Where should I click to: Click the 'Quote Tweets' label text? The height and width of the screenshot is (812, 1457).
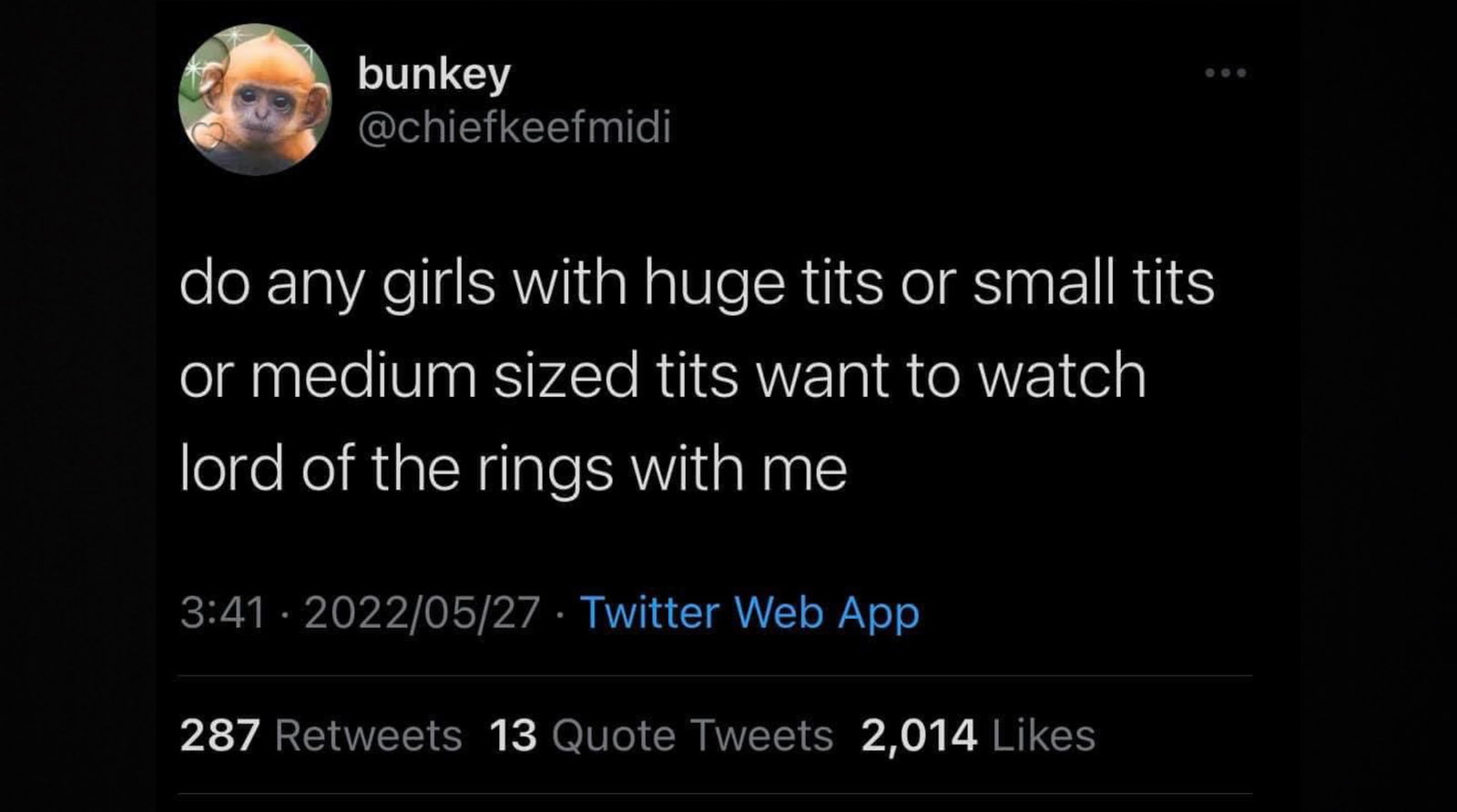[x=692, y=736]
